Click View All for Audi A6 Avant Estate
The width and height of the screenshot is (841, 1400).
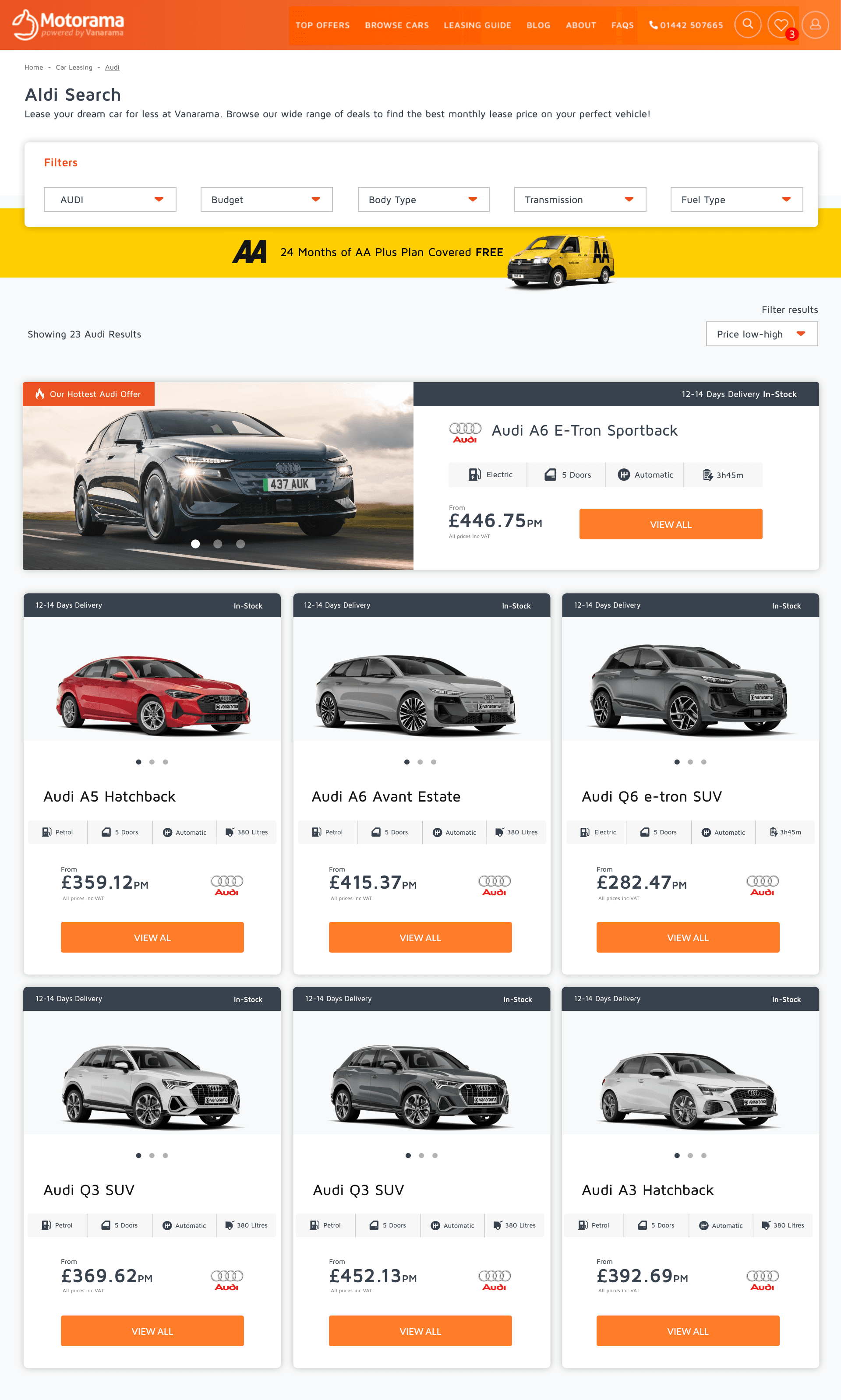(x=420, y=937)
